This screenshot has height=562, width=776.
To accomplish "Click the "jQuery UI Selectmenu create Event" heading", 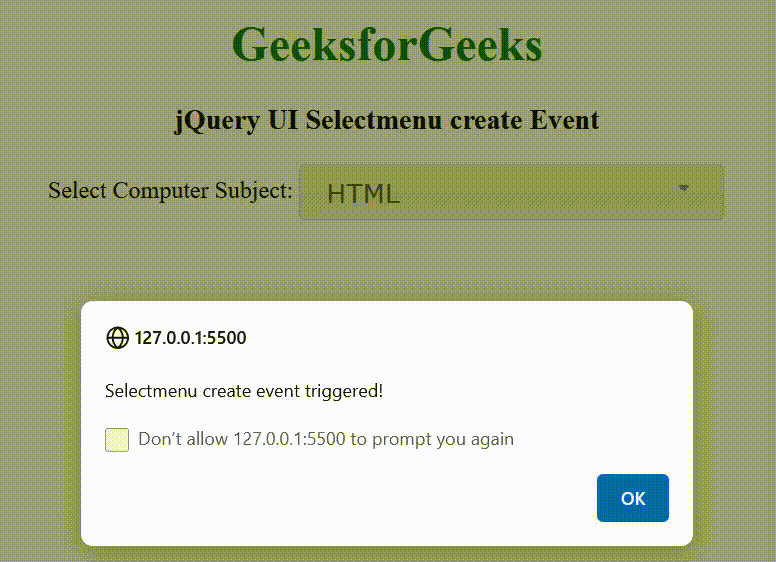I will 387,120.
